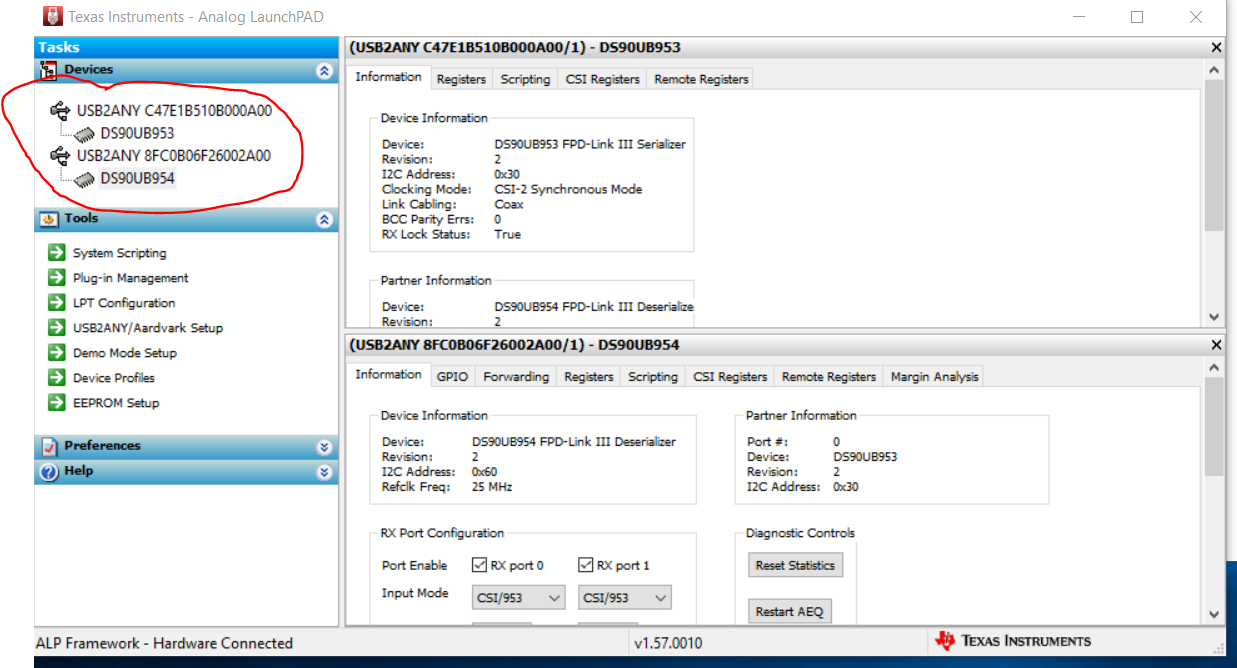Open Margin Analysis tab
Screen dimensions: 1237x668
click(934, 377)
